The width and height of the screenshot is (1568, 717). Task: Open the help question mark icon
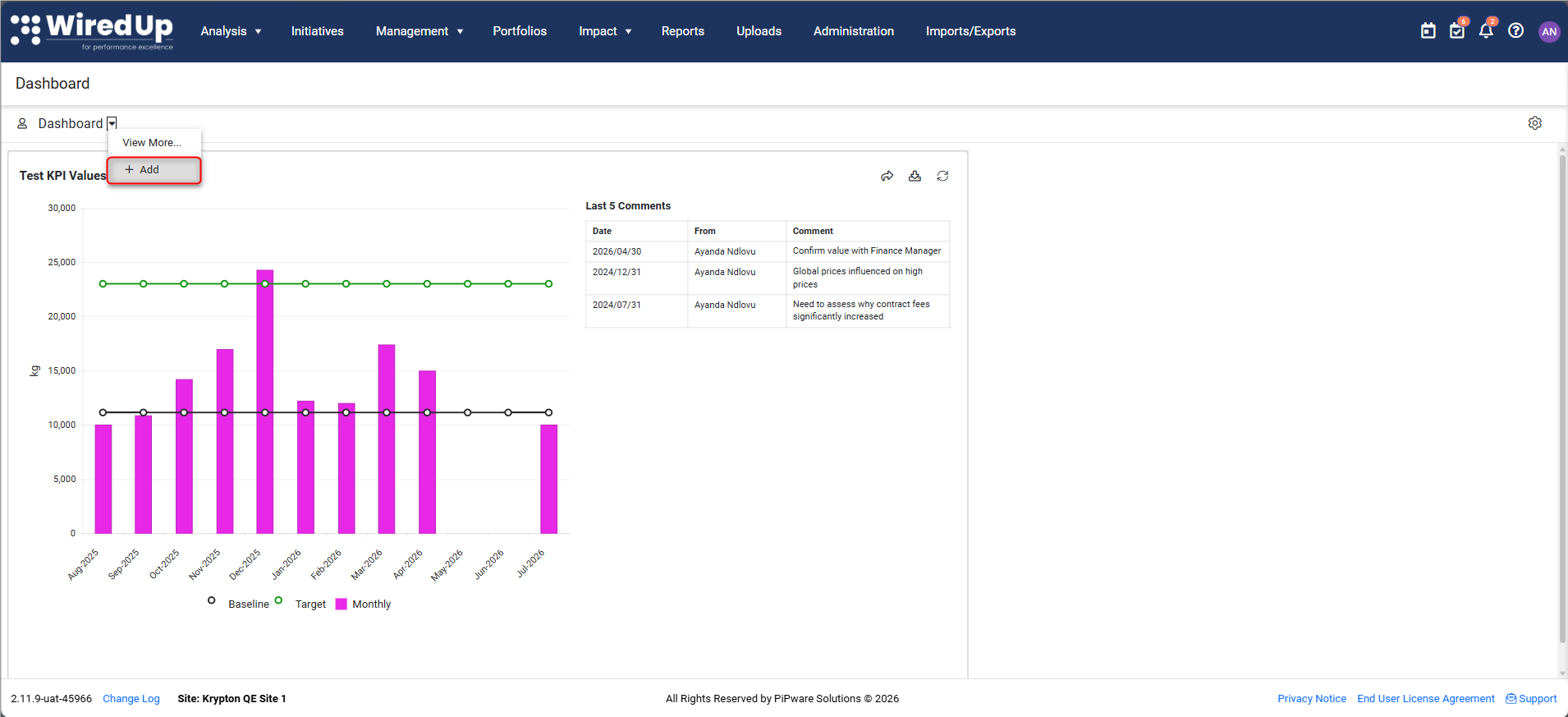(x=1516, y=31)
